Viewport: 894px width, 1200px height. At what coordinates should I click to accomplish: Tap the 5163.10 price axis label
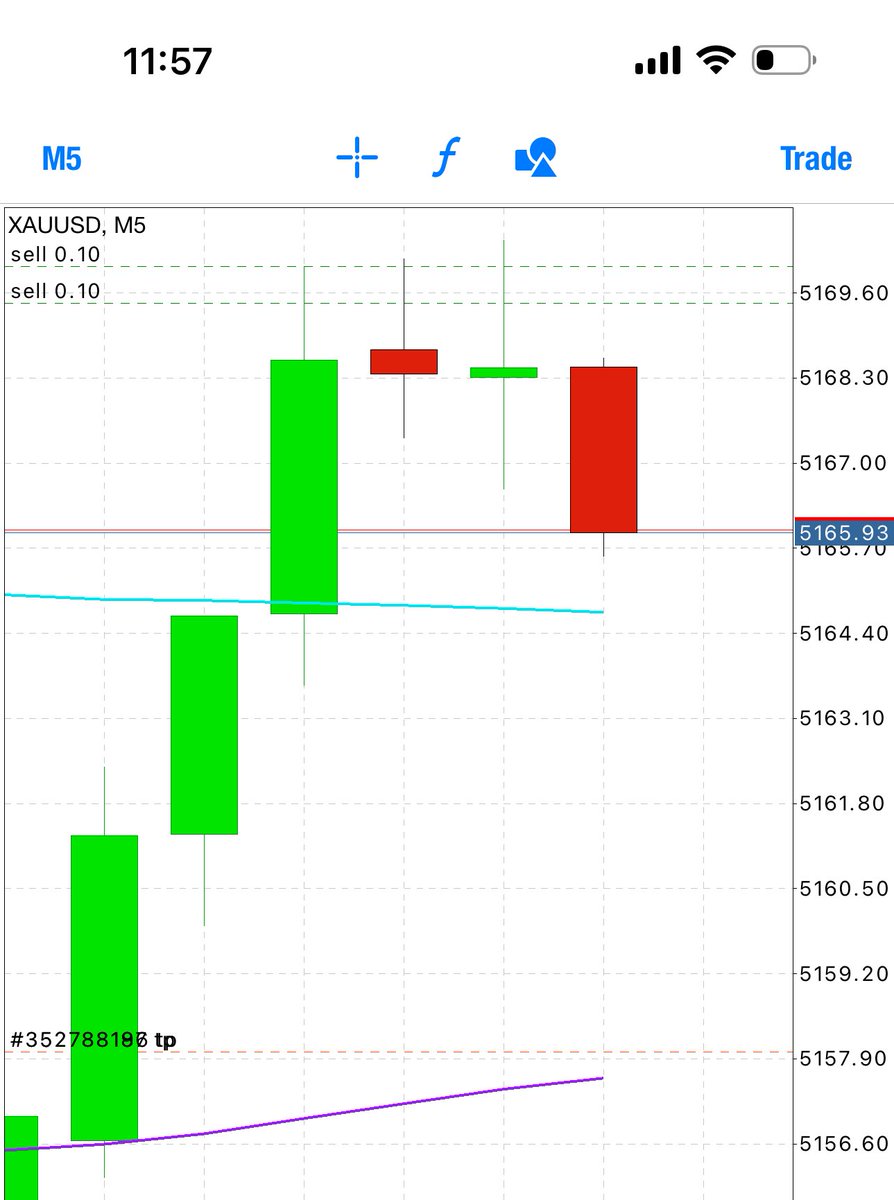pyautogui.click(x=844, y=718)
